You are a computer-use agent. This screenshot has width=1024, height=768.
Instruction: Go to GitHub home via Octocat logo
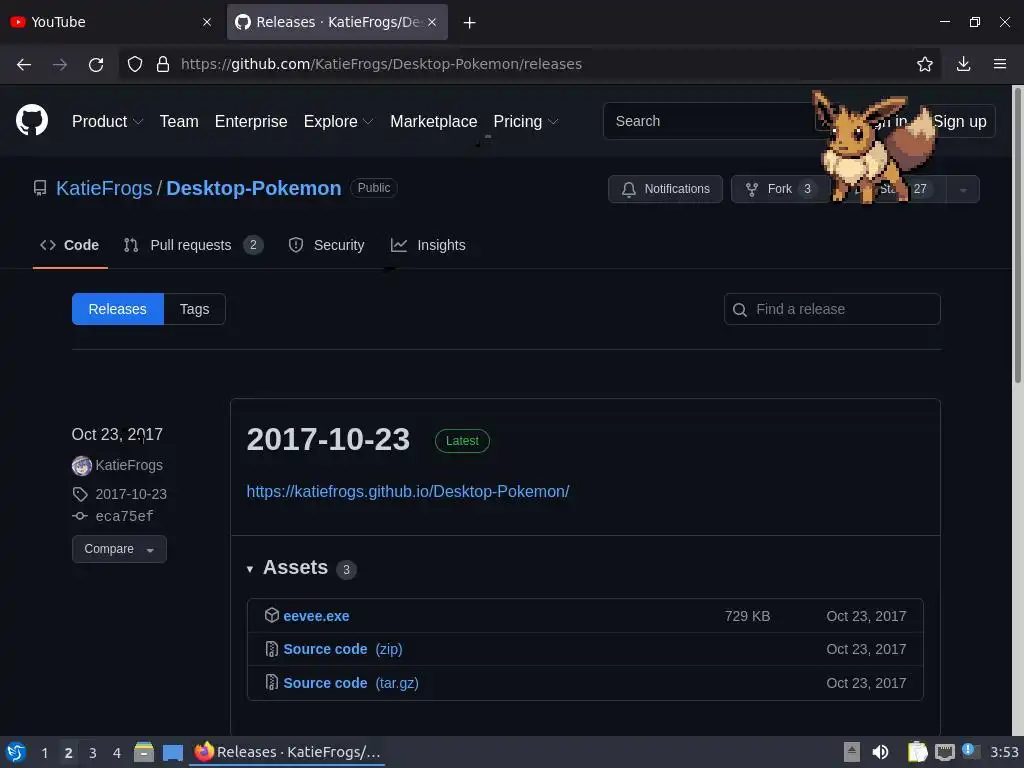[x=32, y=121]
